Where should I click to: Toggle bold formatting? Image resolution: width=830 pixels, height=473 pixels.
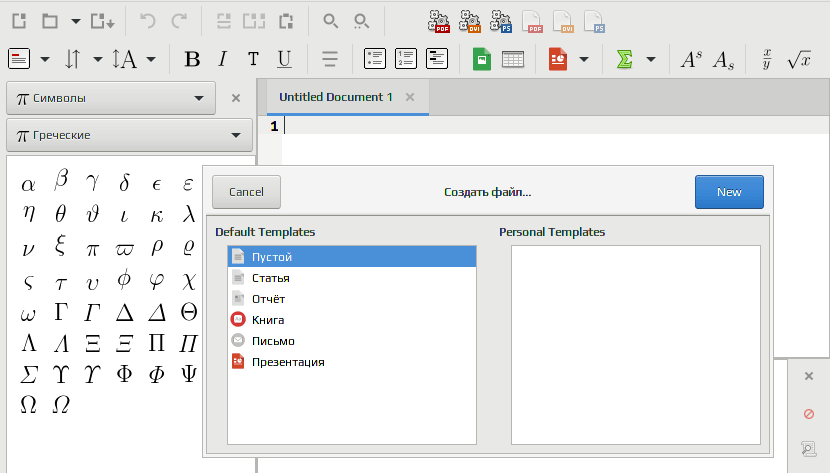click(192, 59)
